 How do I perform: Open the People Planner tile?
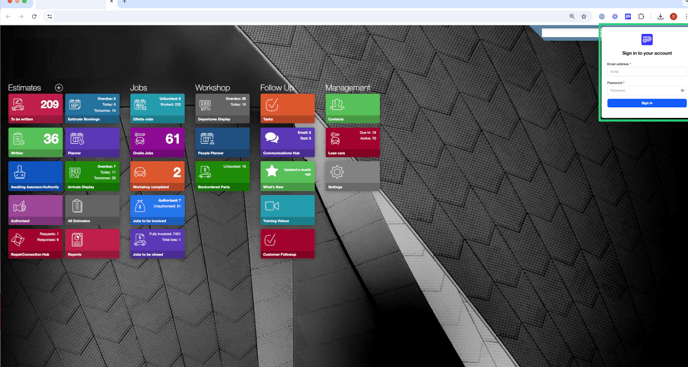click(222, 142)
